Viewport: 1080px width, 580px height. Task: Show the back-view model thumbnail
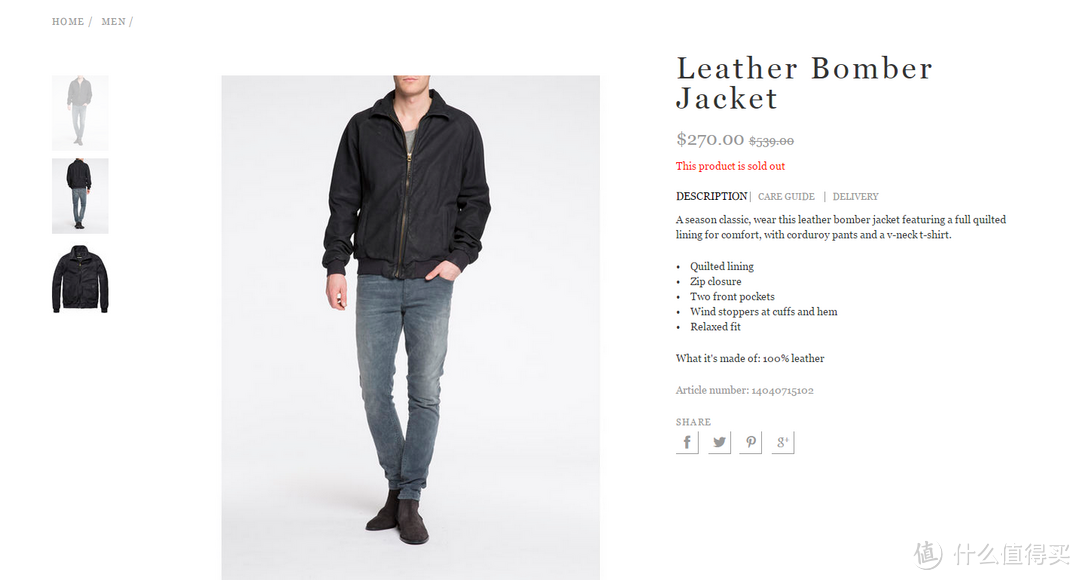pyautogui.click(x=80, y=196)
